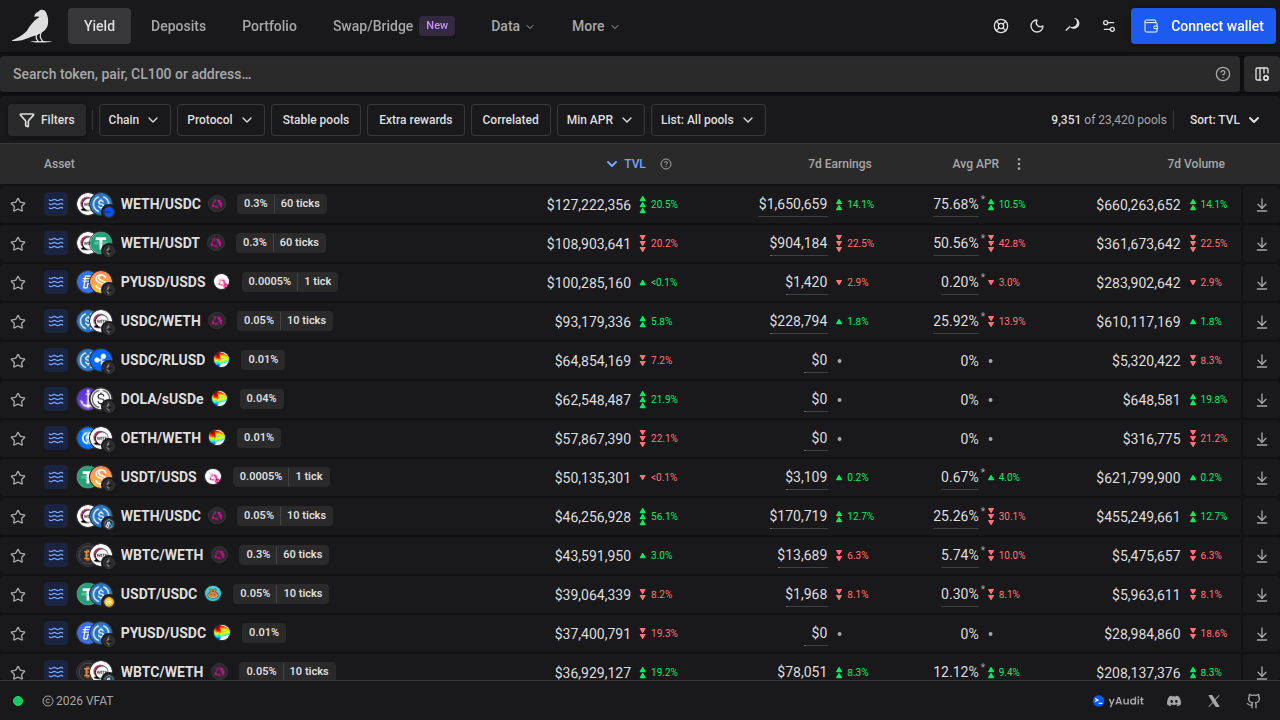Click the search help question mark icon

click(1223, 74)
